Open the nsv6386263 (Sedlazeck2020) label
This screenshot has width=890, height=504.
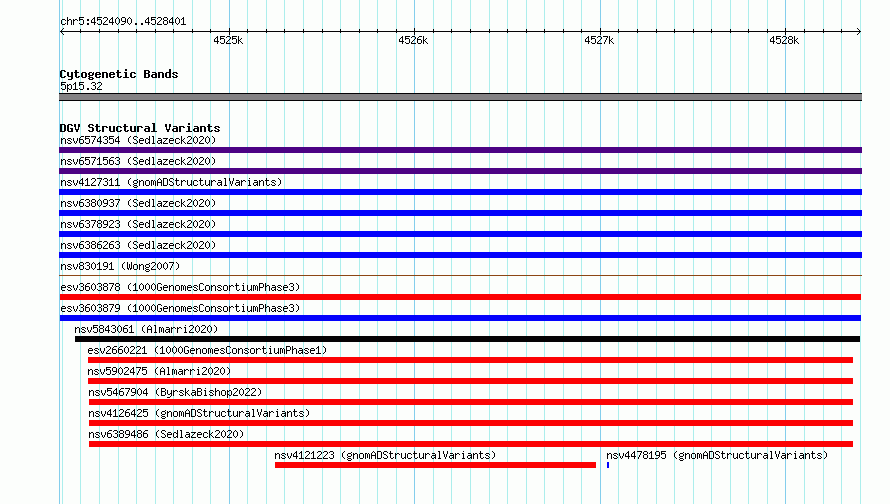[138, 245]
